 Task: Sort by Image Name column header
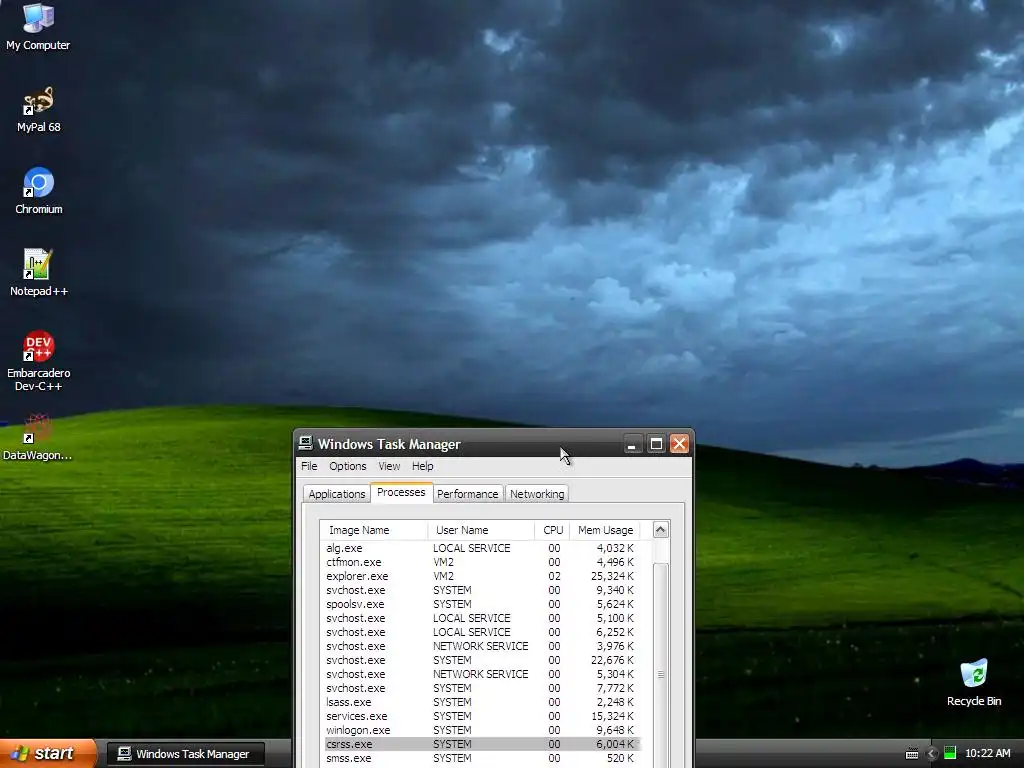pyautogui.click(x=374, y=530)
